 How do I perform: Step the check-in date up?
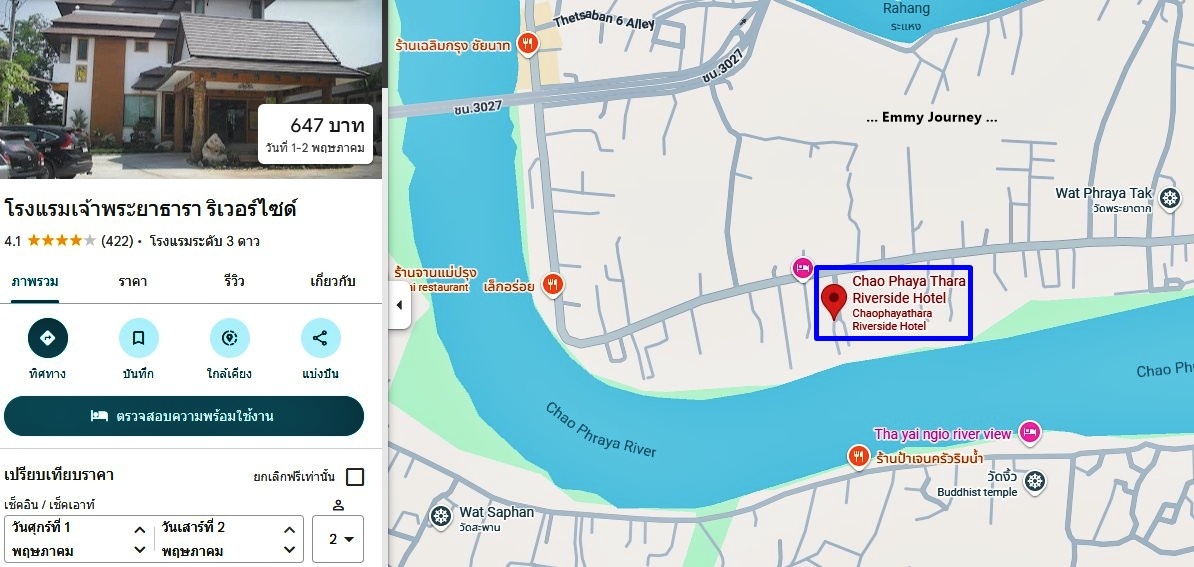coord(140,530)
